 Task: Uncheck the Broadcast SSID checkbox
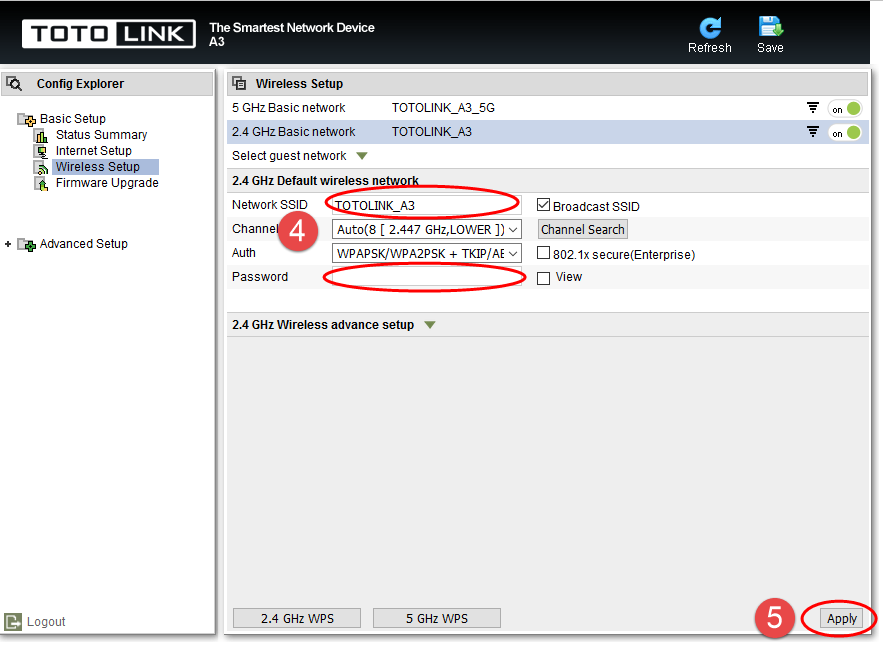[x=543, y=205]
